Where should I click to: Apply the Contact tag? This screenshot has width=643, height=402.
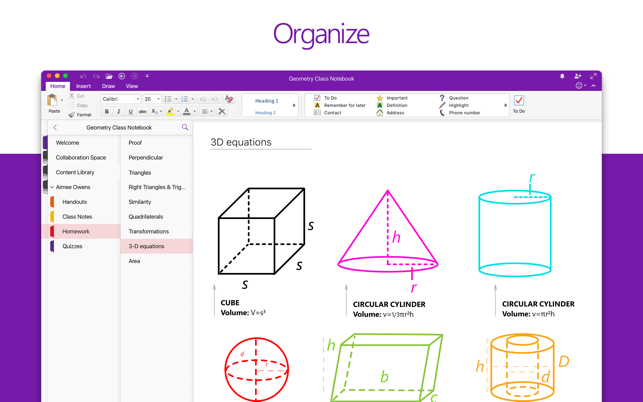click(x=328, y=113)
